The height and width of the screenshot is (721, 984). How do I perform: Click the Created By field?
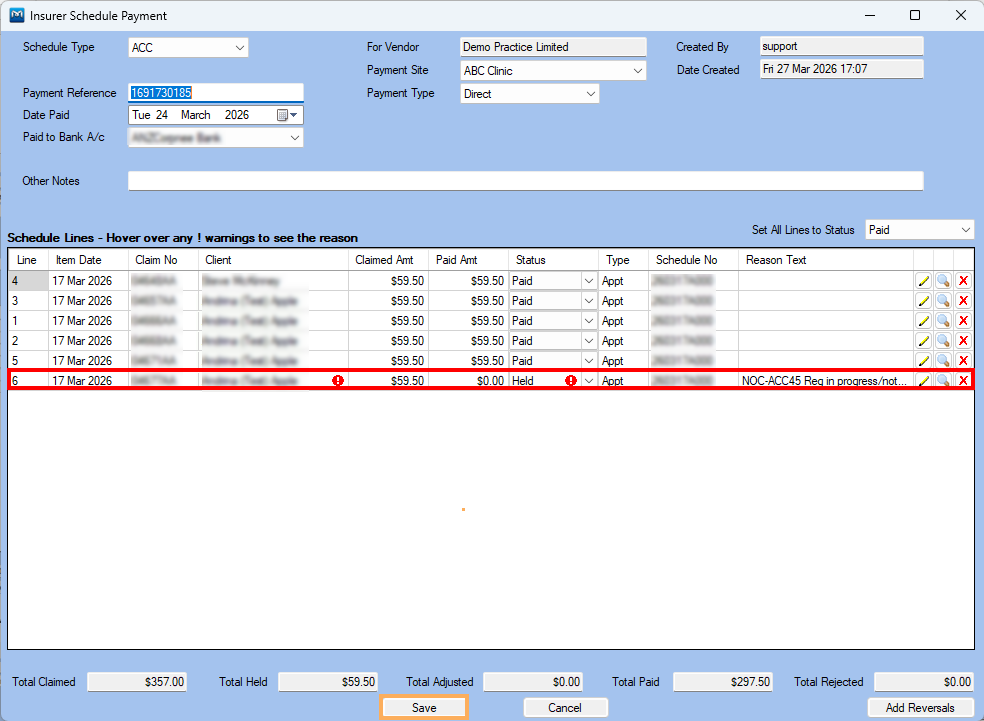(x=842, y=46)
